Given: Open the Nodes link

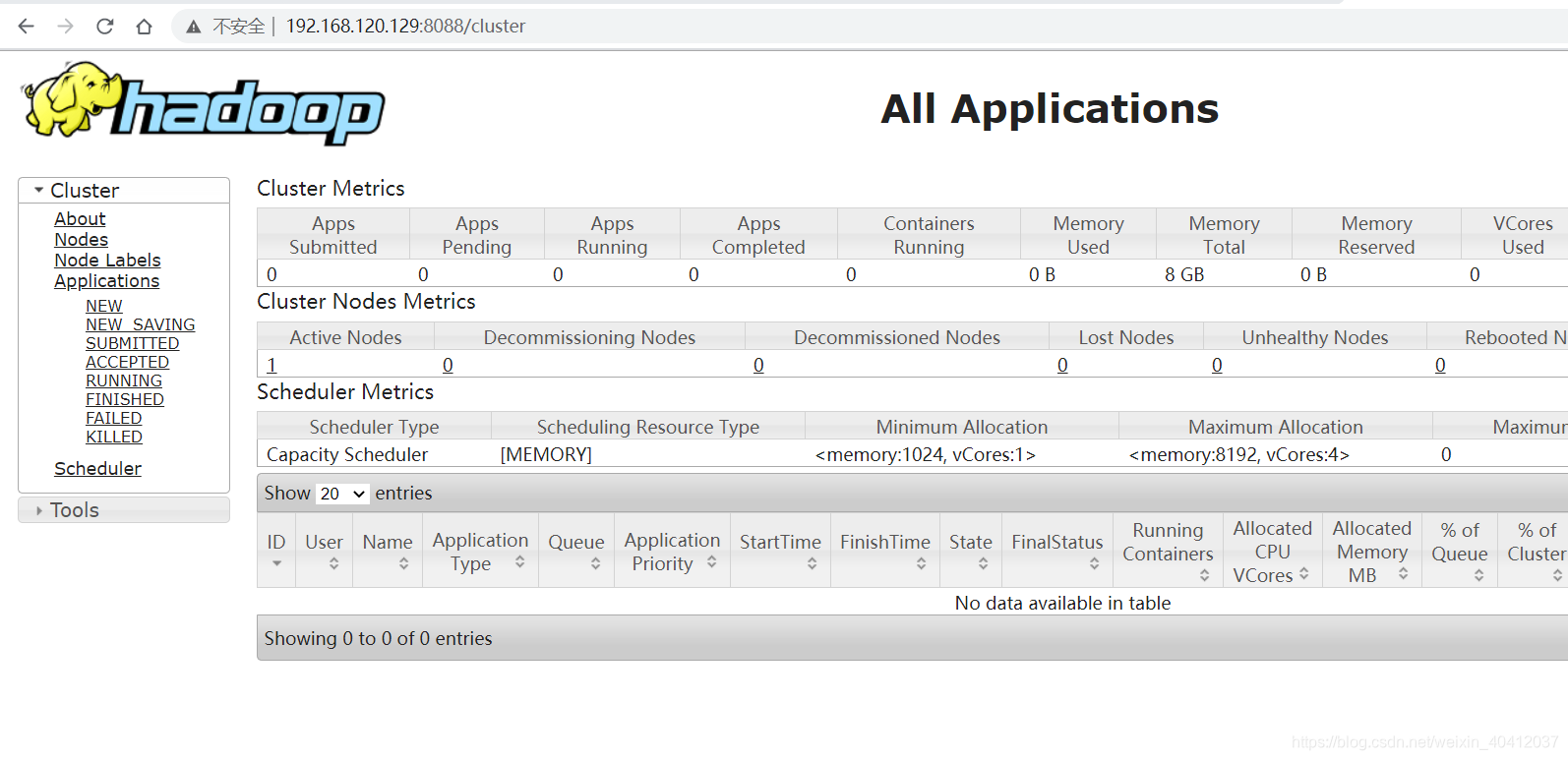Looking at the screenshot, I should click(81, 240).
